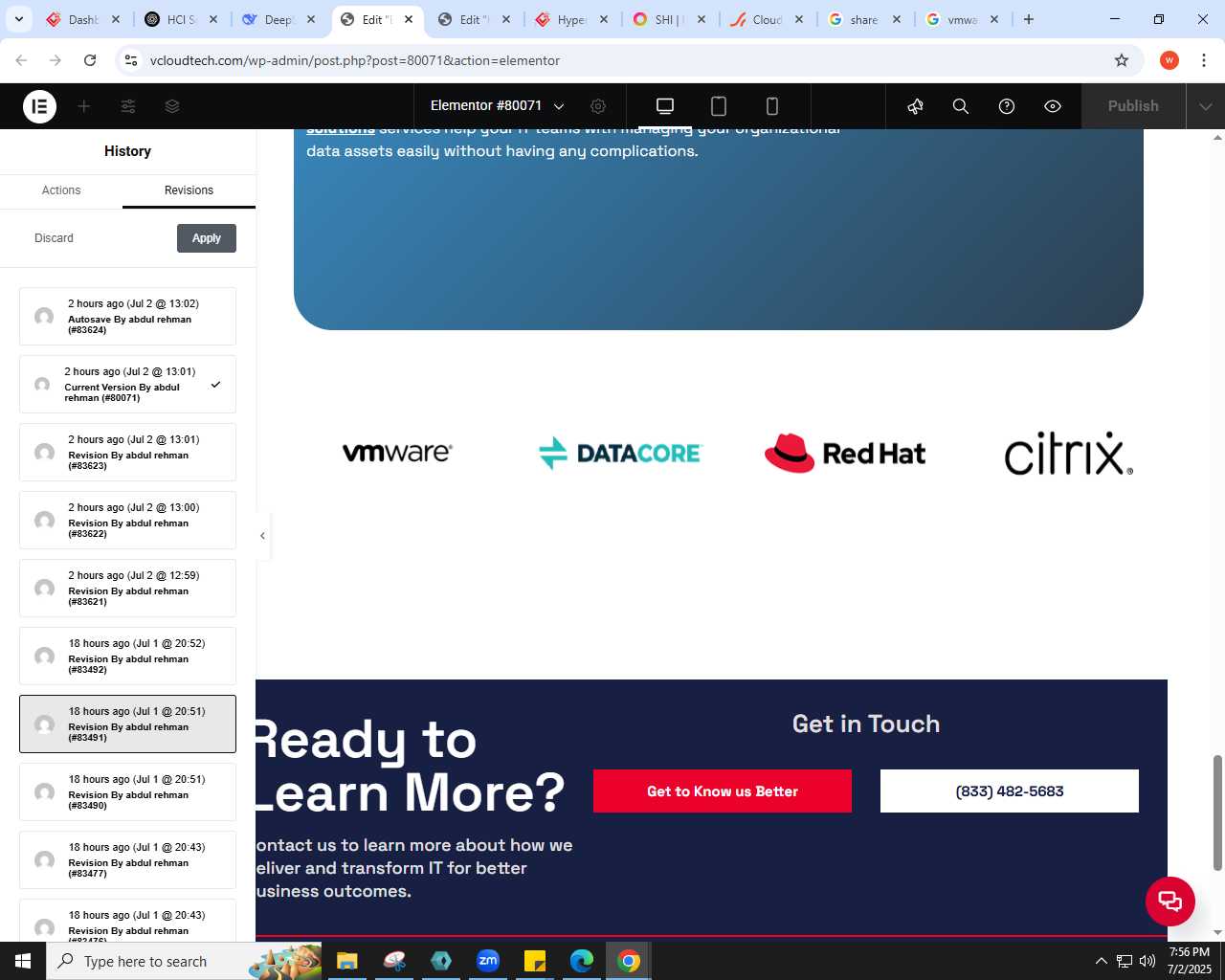
Task: Reload the page in Chrome
Action: click(90, 60)
